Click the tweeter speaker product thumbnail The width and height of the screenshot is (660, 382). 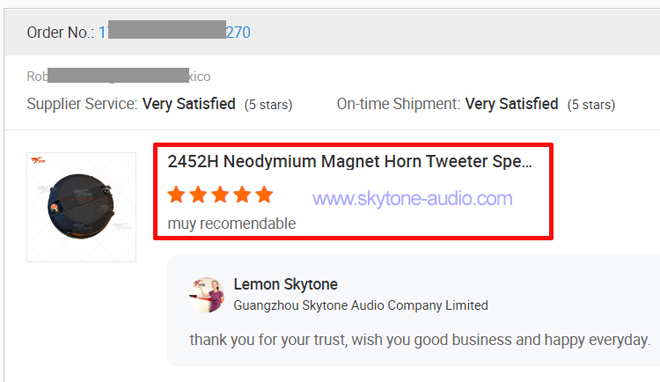(x=81, y=207)
